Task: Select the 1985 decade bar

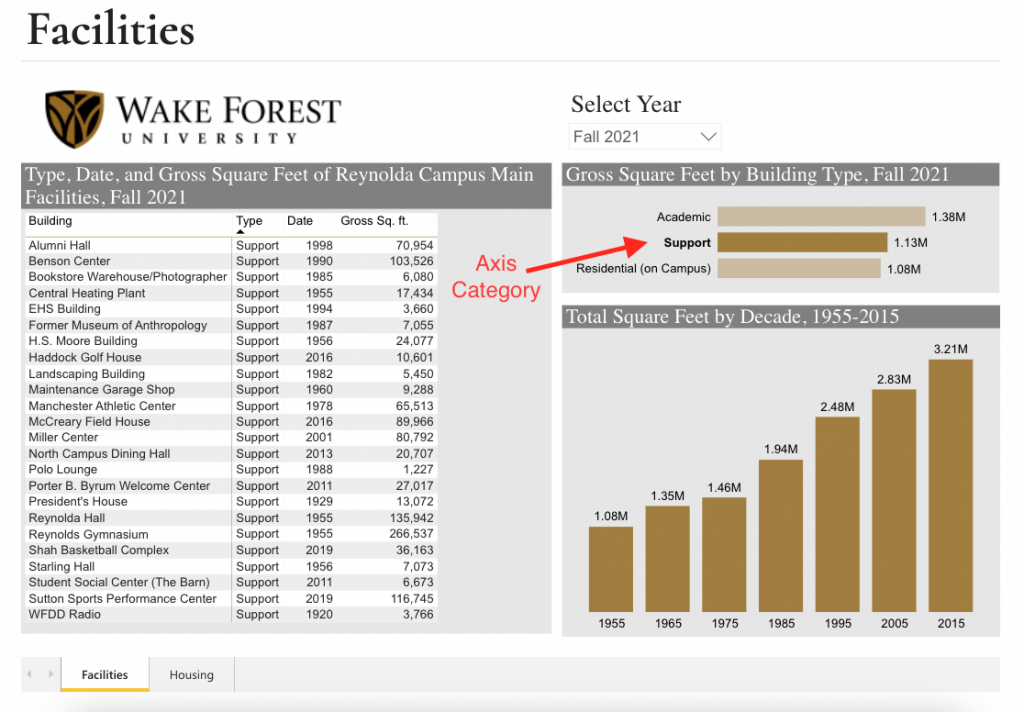Action: (x=780, y=536)
